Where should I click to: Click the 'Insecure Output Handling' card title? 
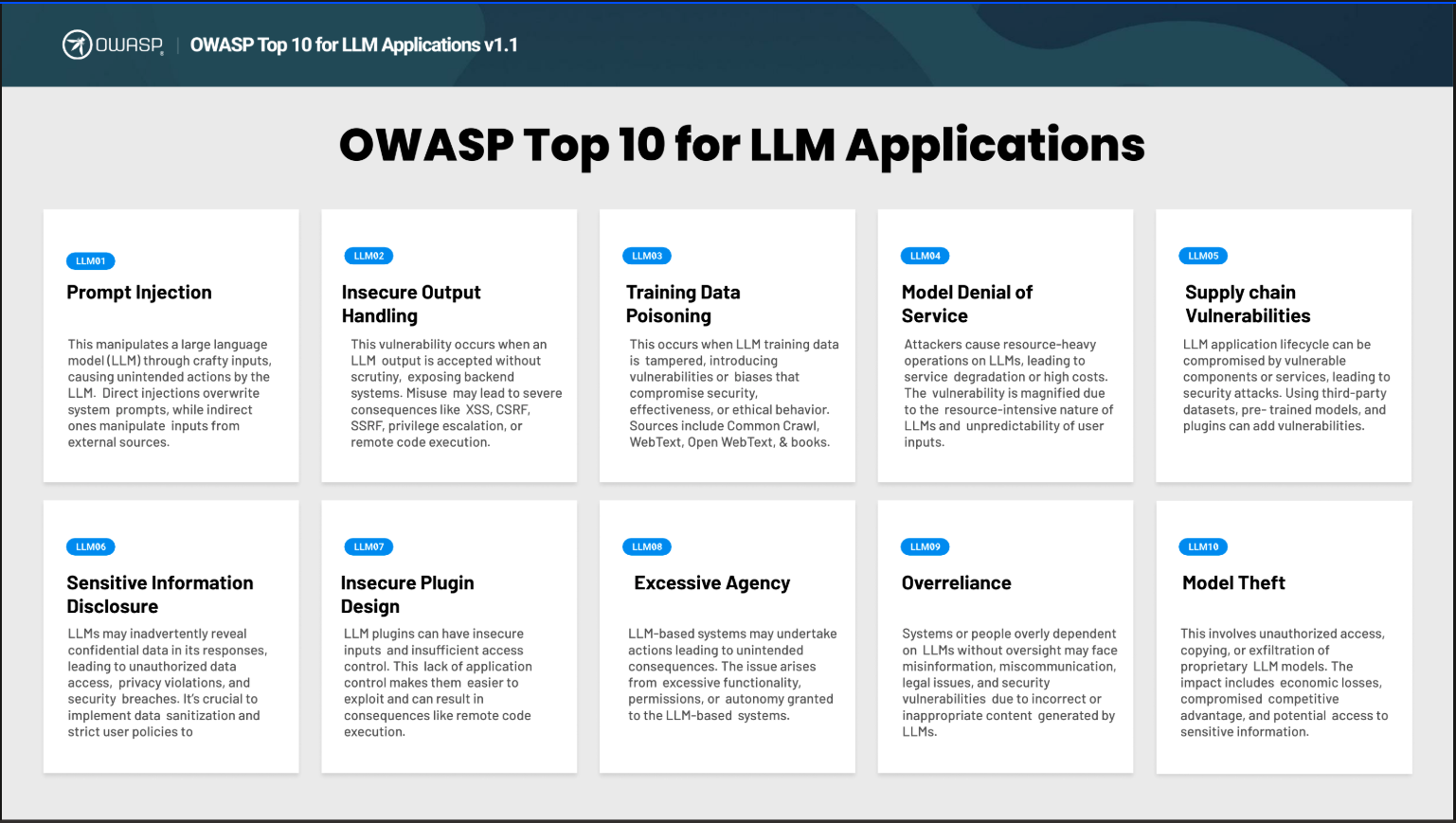point(411,304)
